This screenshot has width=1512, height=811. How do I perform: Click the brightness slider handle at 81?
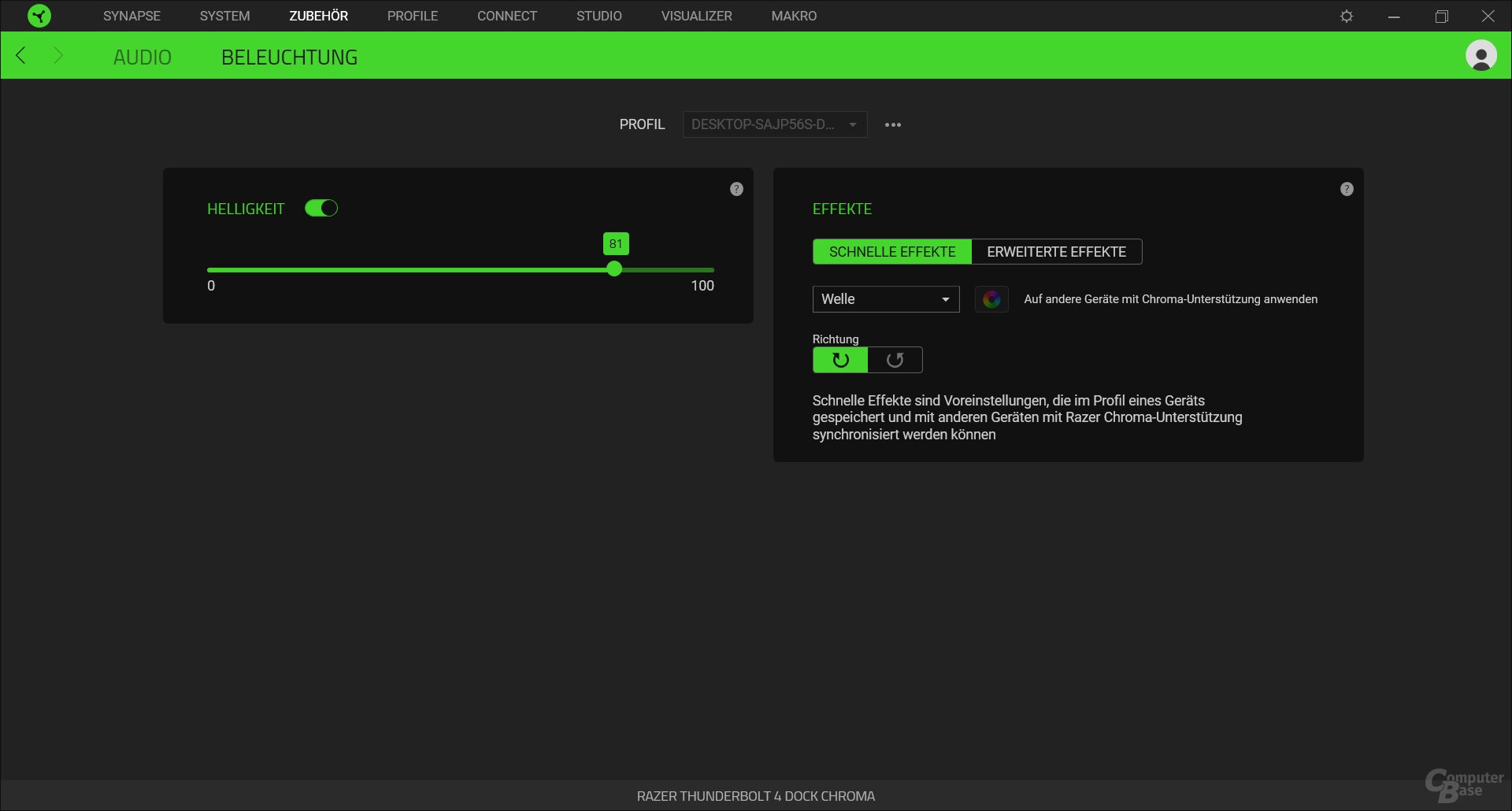614,269
